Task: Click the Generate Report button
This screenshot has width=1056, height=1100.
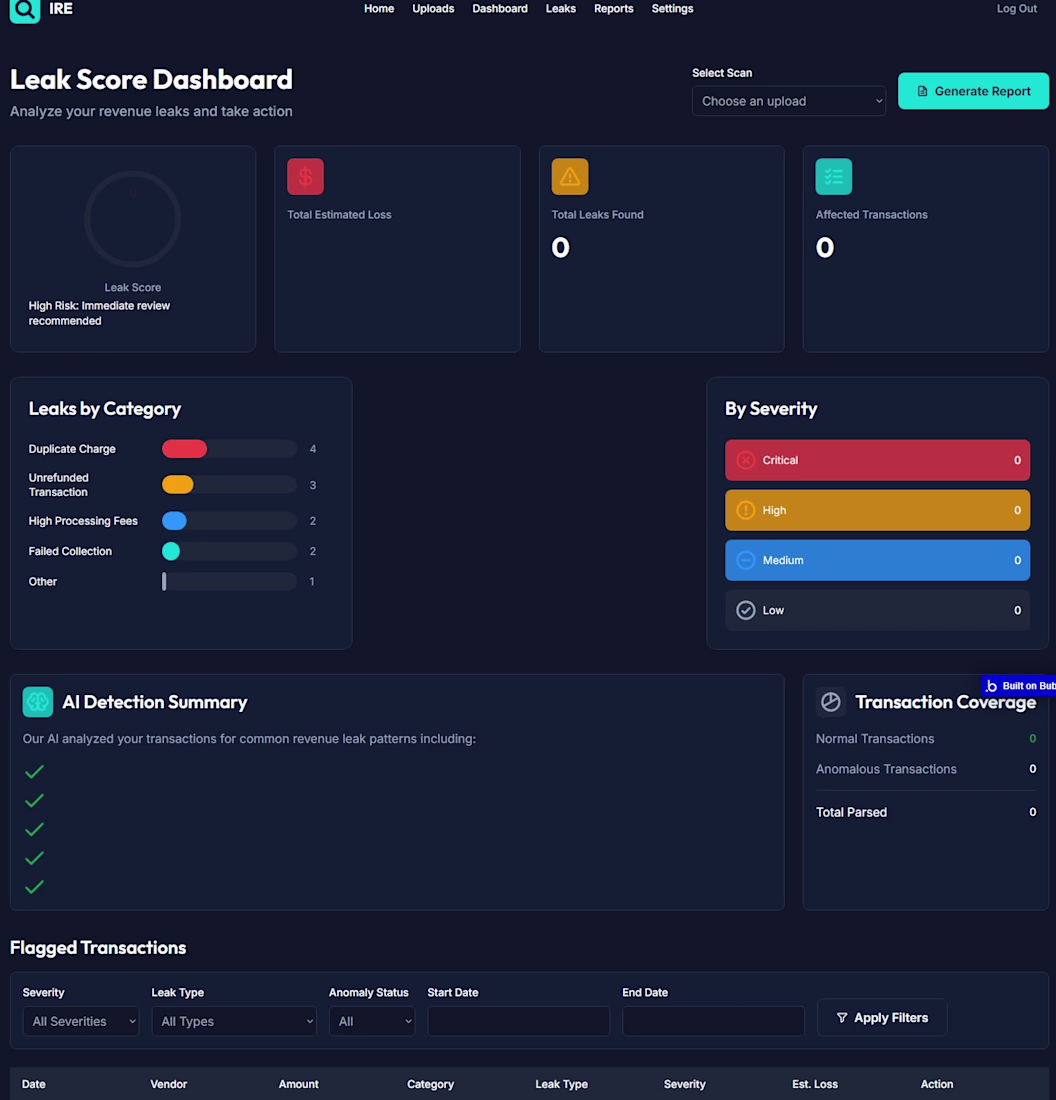Action: tap(973, 91)
